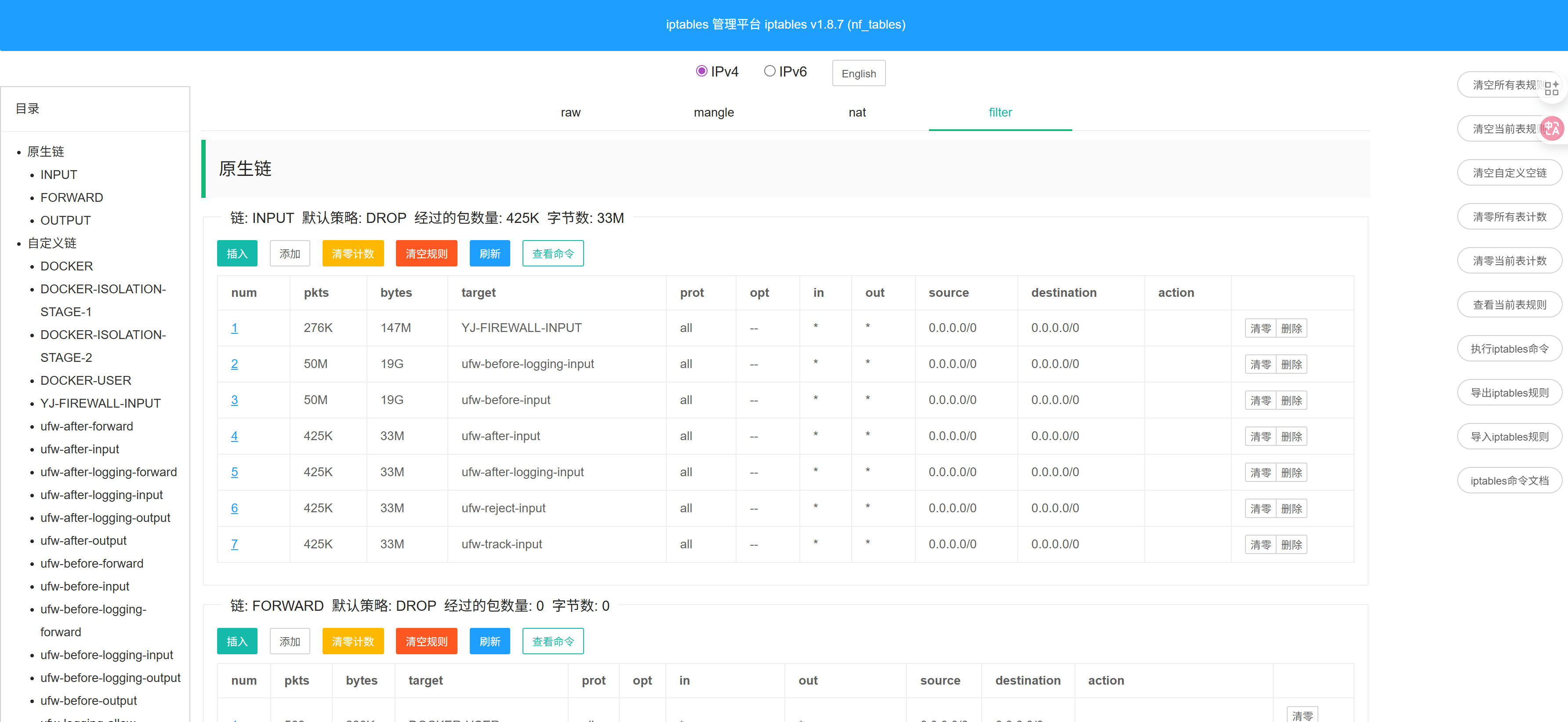Click 清零 for ufw-after-input rule
This screenshot has width=1568, height=722.
pos(1260,436)
